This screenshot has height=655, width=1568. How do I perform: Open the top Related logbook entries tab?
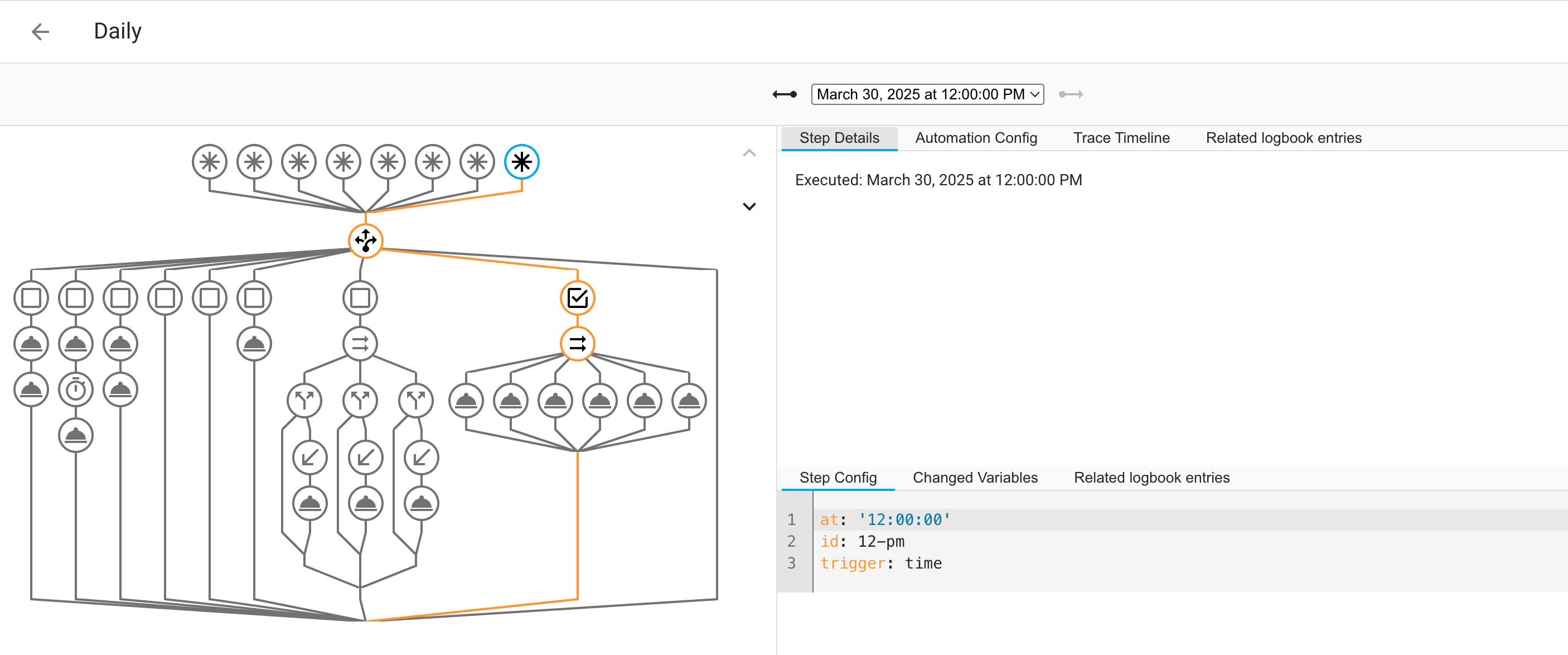(x=1283, y=138)
